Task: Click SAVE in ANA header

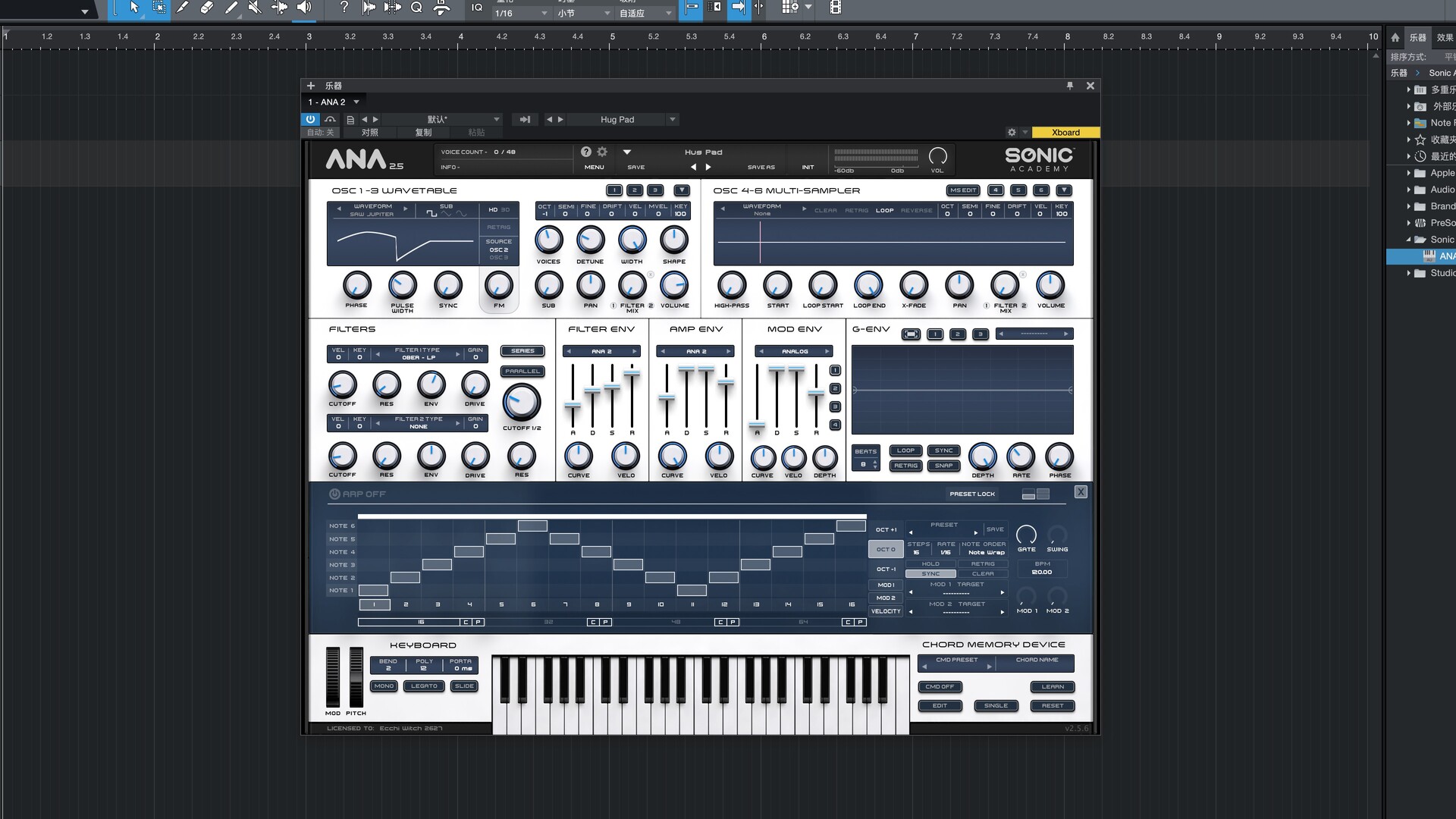Action: point(636,167)
